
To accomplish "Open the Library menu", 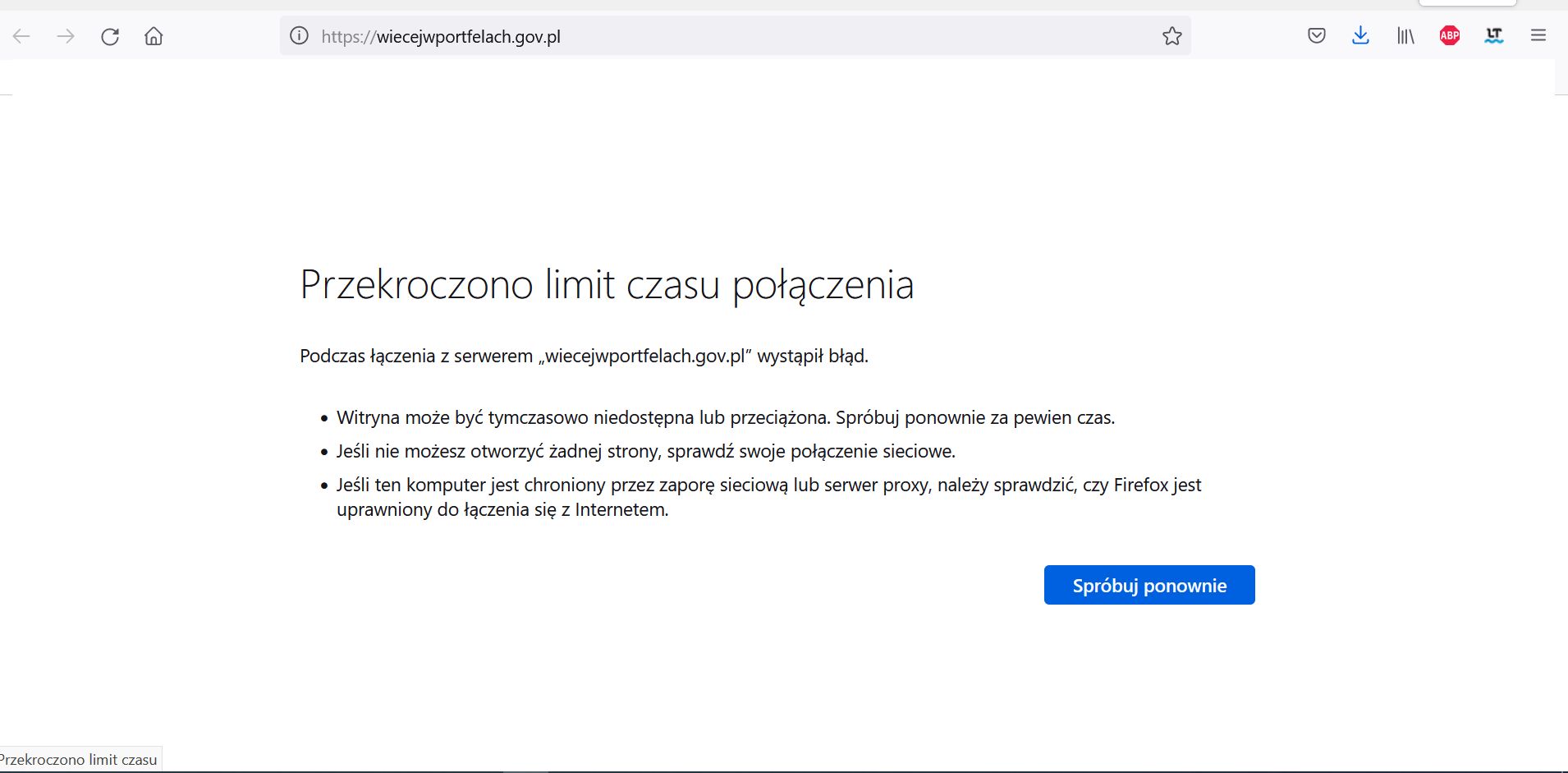I will tap(1405, 35).
